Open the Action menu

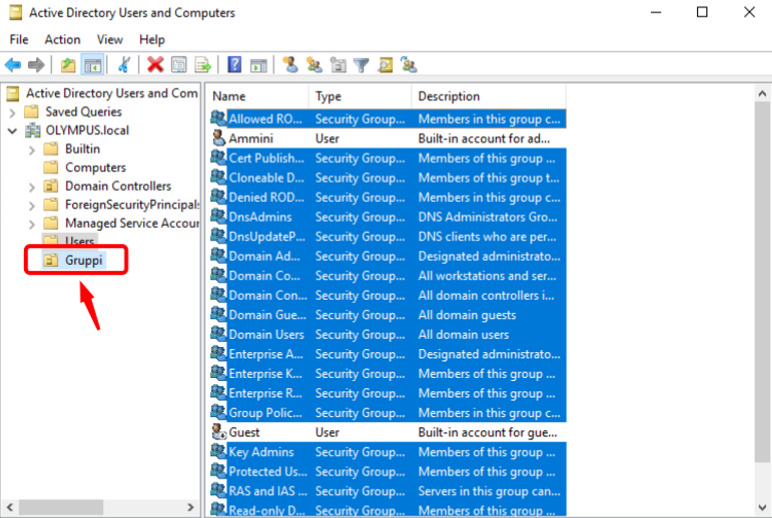62,39
